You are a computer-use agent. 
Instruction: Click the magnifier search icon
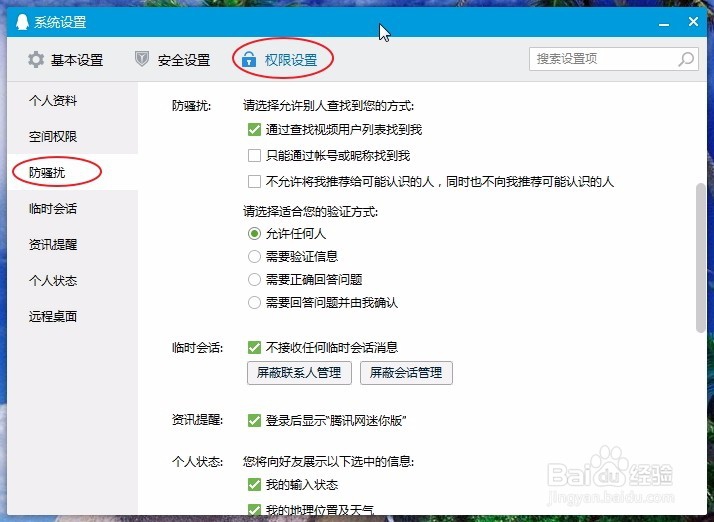coord(686,59)
